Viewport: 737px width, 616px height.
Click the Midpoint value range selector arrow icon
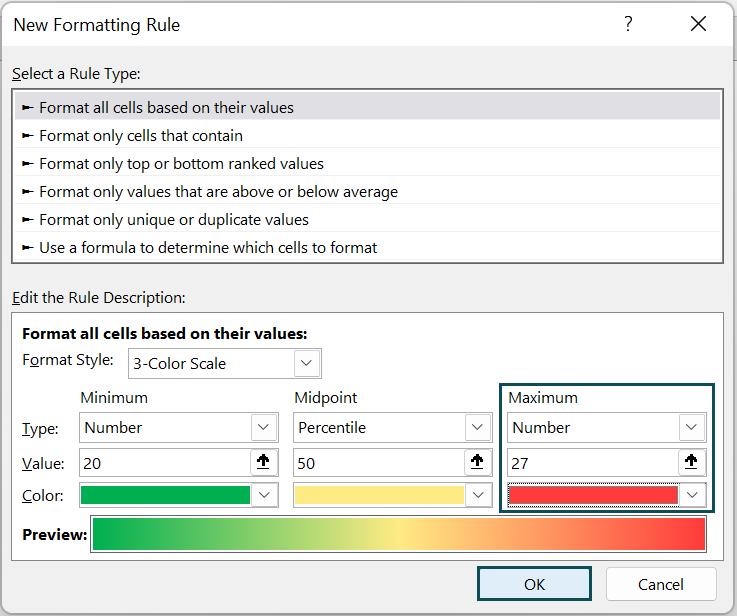477,462
